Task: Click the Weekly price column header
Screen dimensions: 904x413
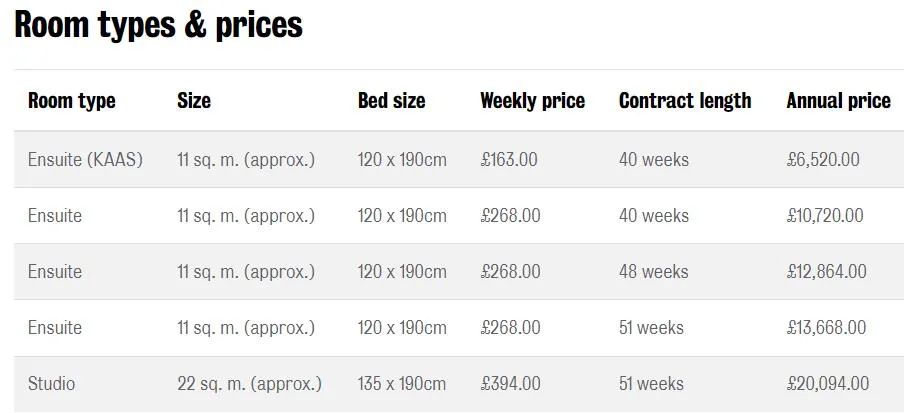Action: coord(532,101)
